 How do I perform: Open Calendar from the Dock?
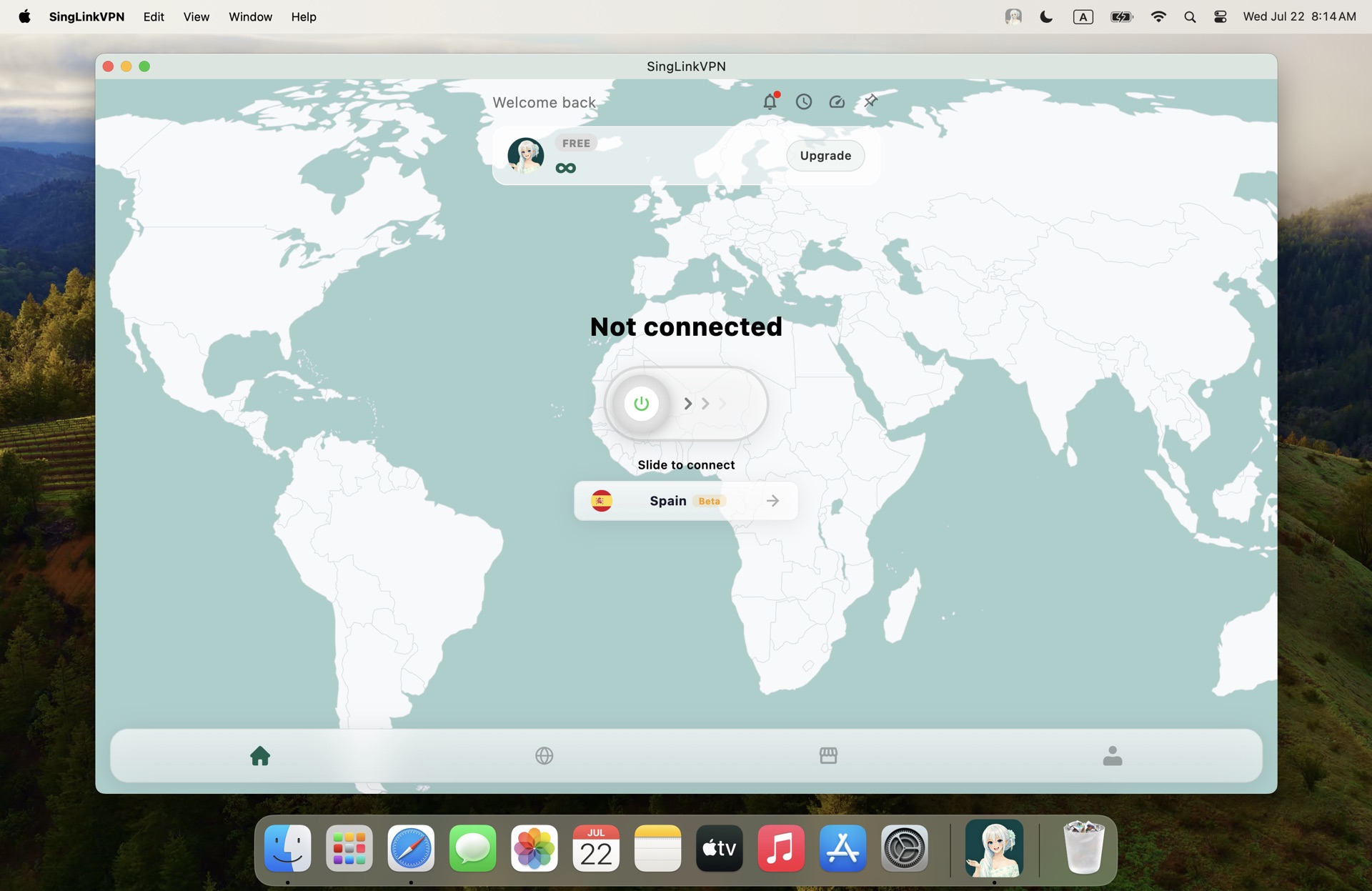[x=596, y=848]
